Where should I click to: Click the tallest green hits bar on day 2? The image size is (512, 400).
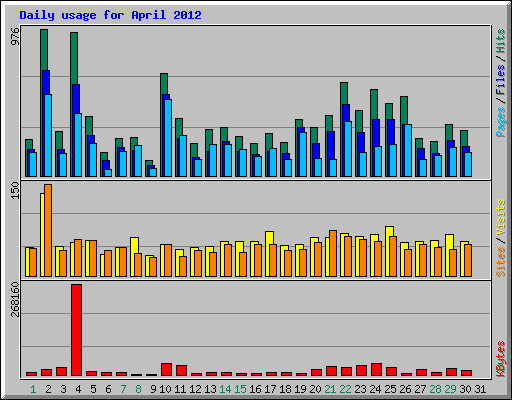[44, 50]
